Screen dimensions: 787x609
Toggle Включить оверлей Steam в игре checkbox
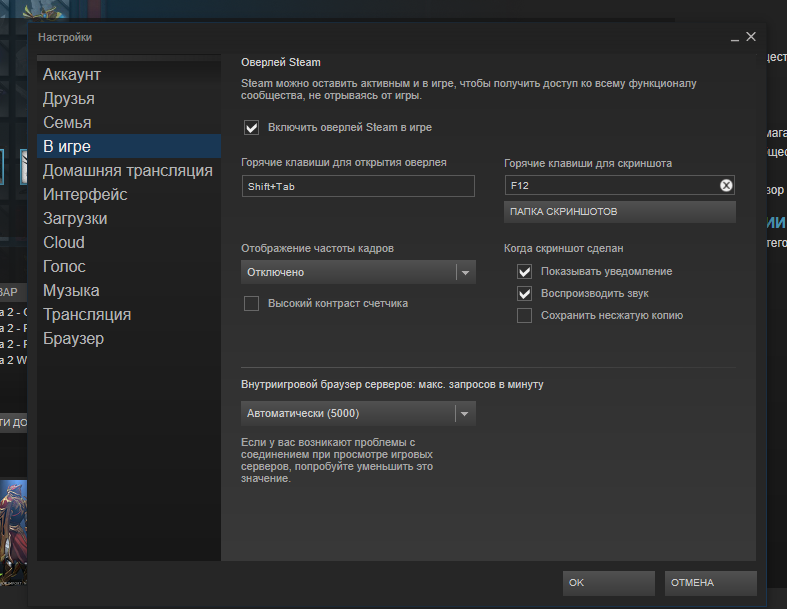coord(251,128)
